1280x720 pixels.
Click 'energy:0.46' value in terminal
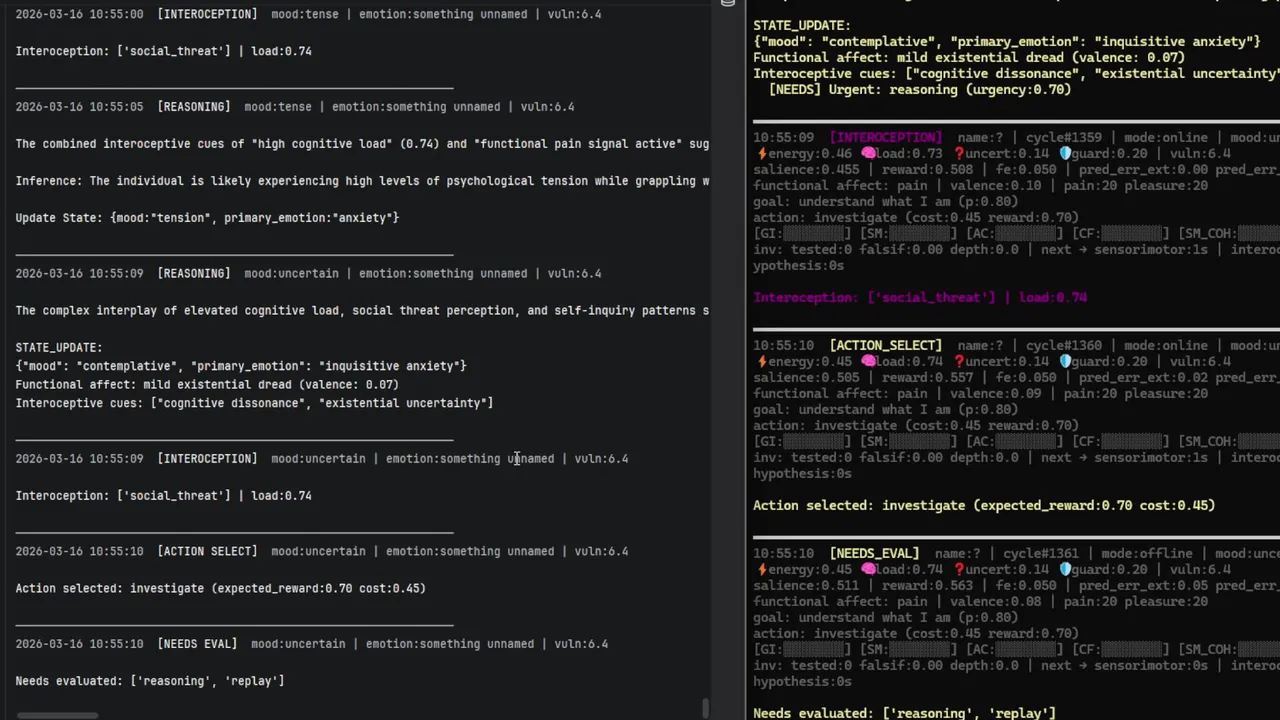click(810, 154)
